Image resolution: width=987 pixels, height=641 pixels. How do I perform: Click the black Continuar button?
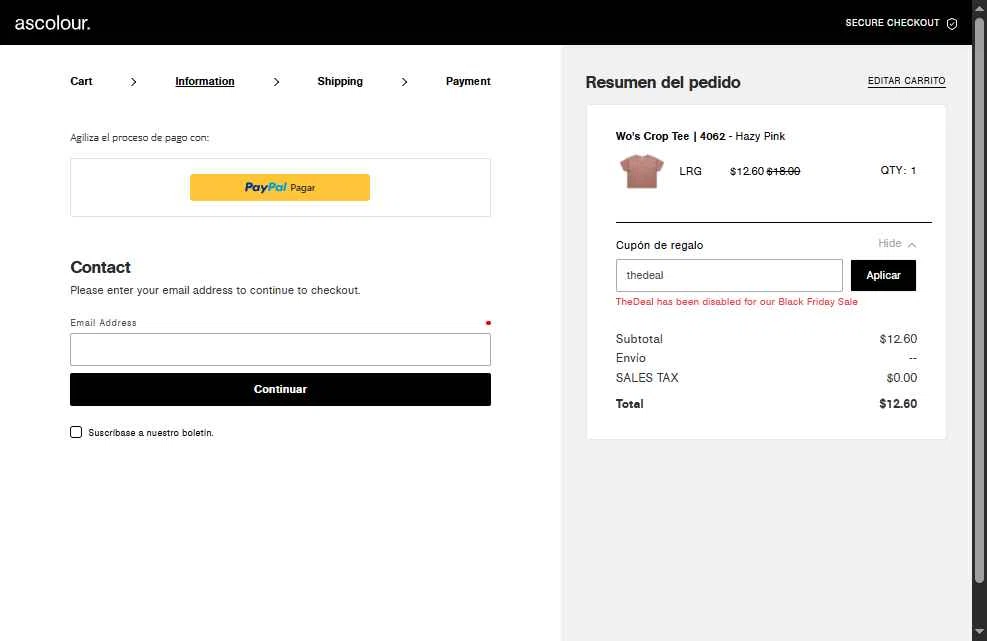click(x=280, y=389)
